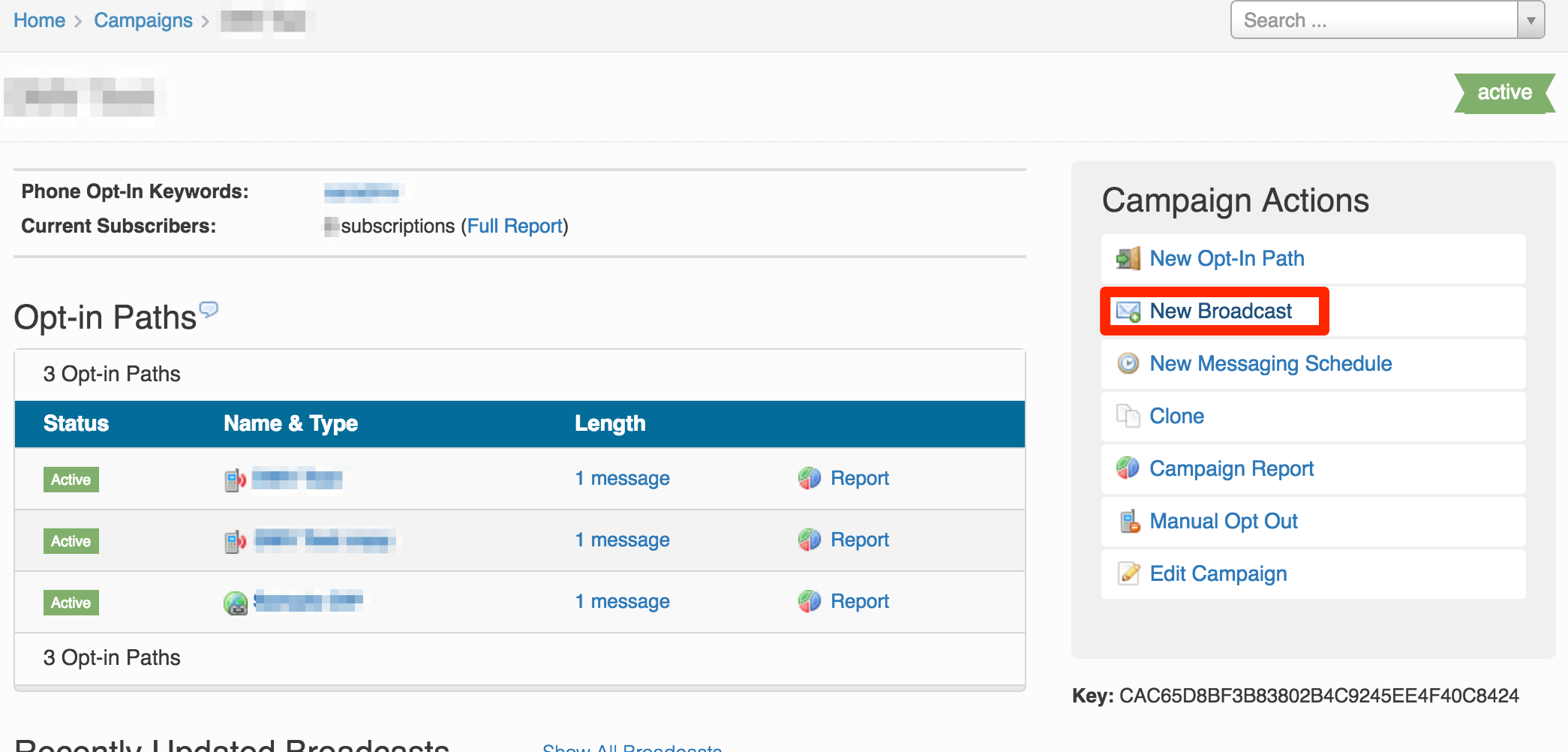Open Campaigns breadcrumb link
Image resolution: width=1568 pixels, height=752 pixels.
pos(143,20)
